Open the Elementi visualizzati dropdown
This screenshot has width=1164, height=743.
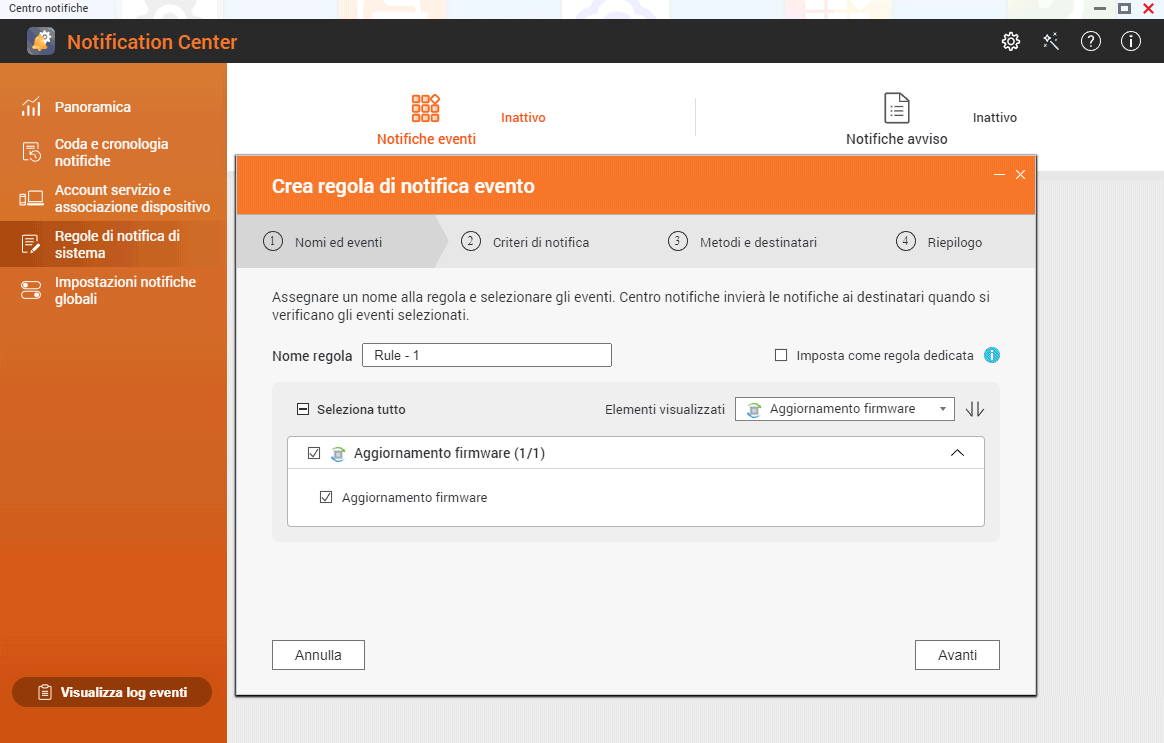point(844,409)
